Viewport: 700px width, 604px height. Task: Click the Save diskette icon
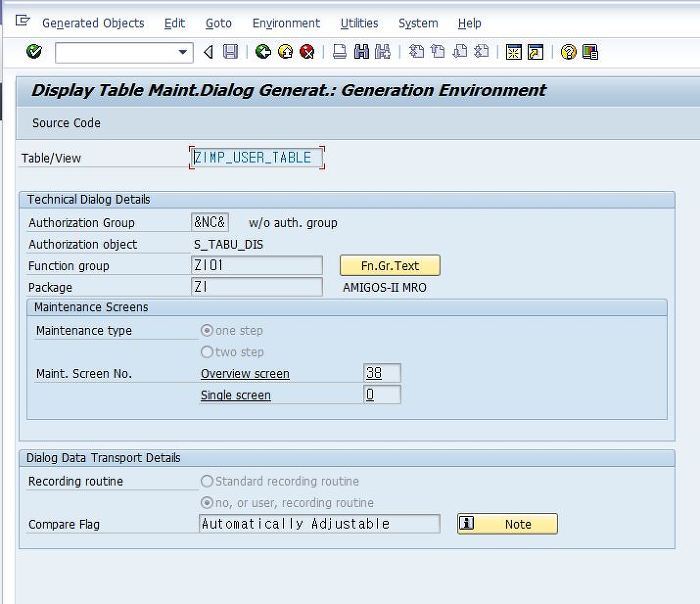230,52
